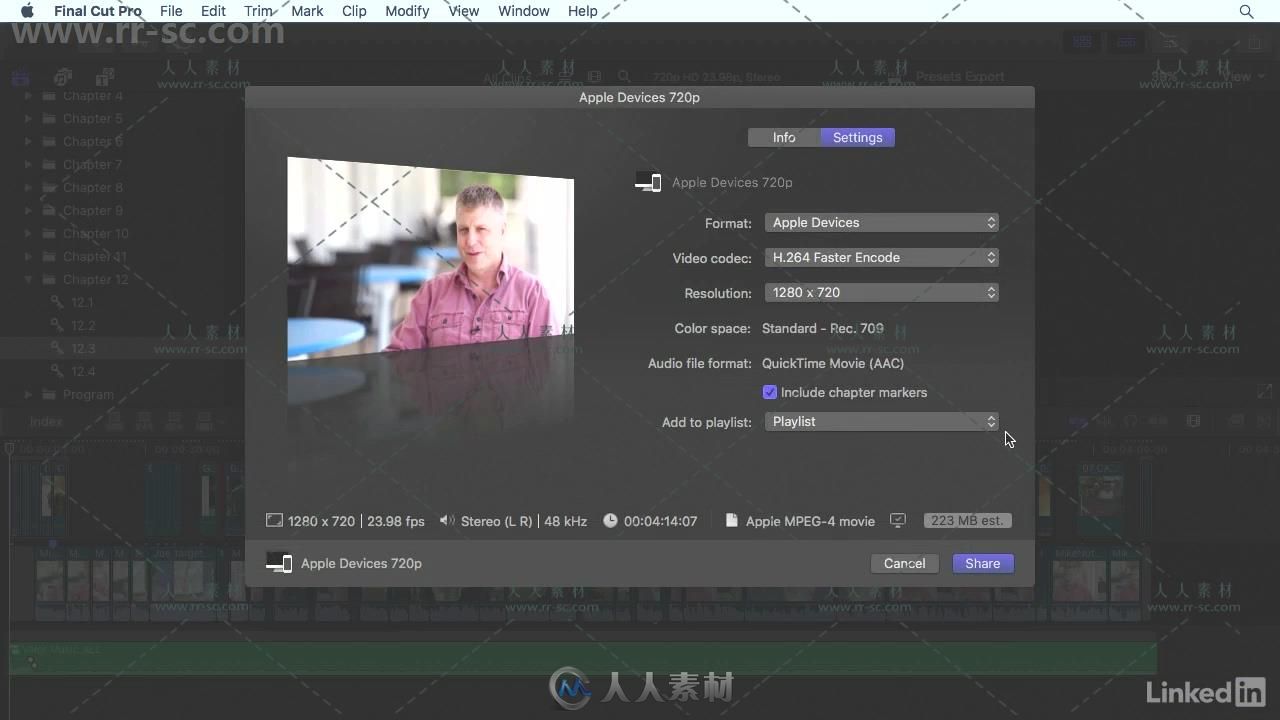Screen dimensions: 1280x720
Task: Expand the Chapter 8 folder
Action: tap(28, 188)
